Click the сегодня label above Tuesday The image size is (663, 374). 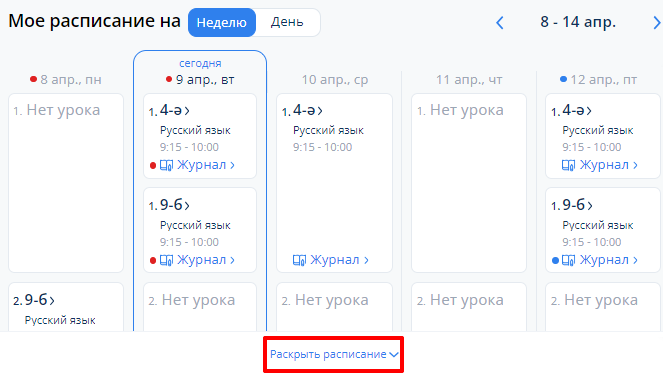click(x=200, y=63)
